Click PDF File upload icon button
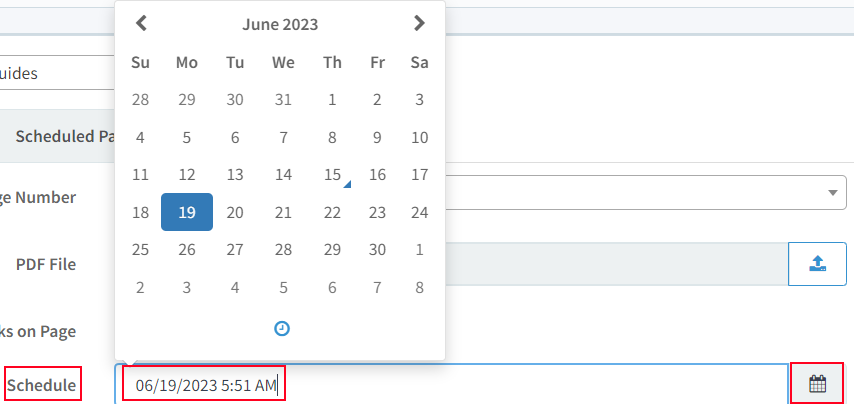Viewport: 854px width, 404px height. click(818, 264)
